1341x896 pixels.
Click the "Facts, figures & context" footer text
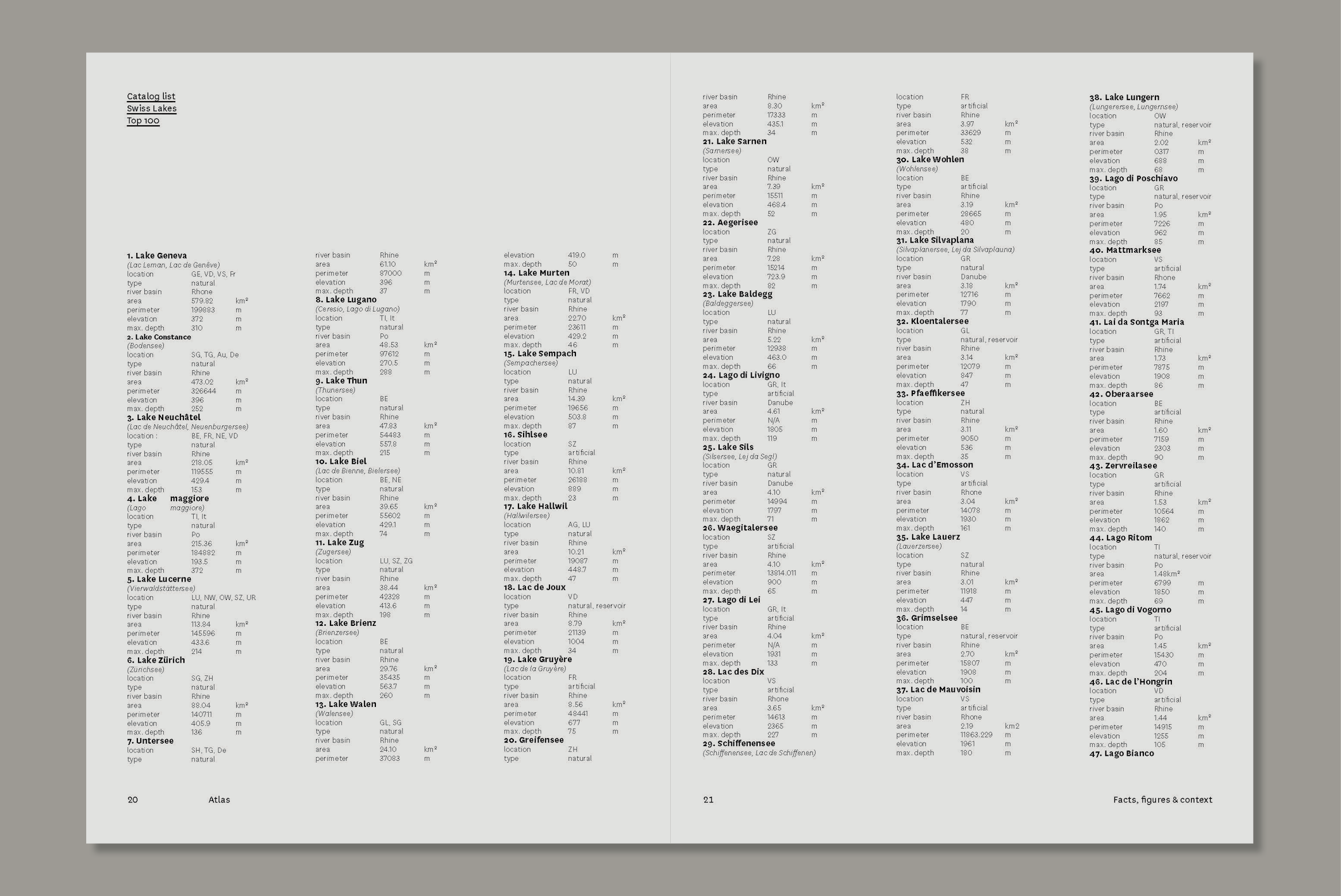[x=1162, y=800]
